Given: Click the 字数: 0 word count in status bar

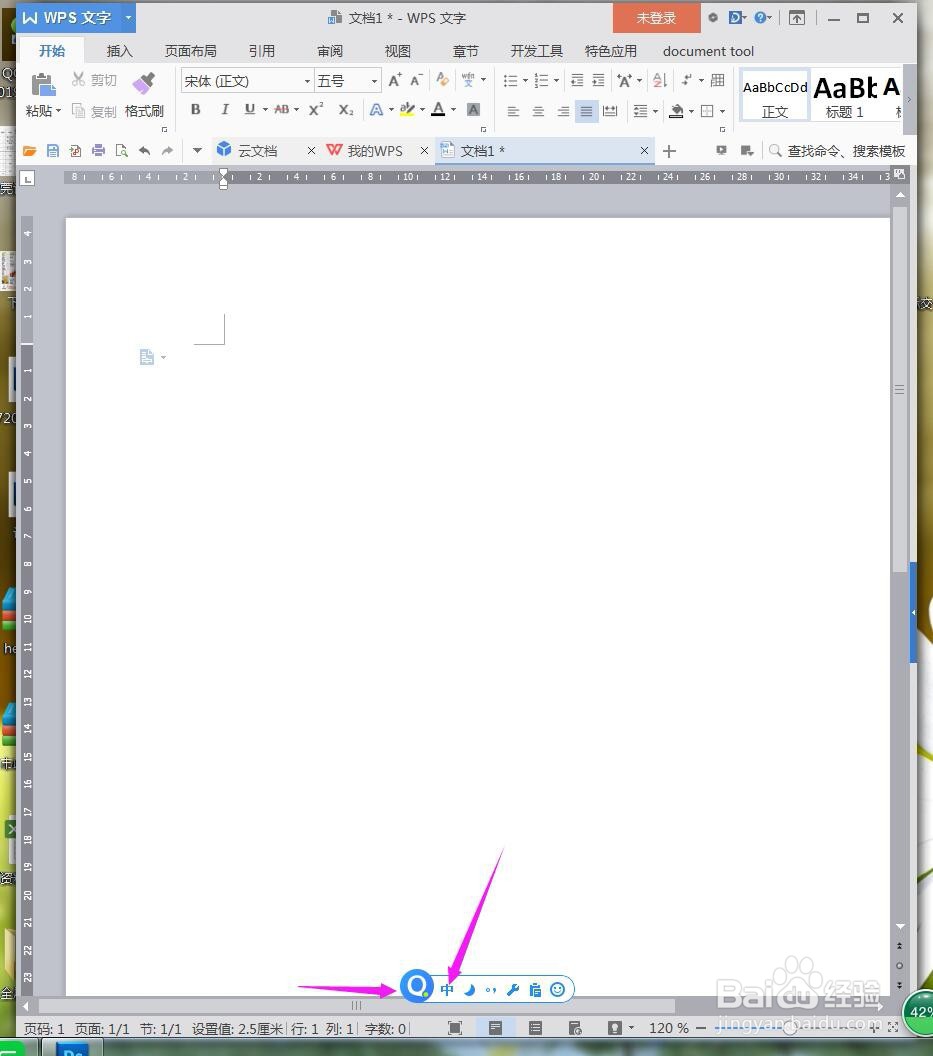Looking at the screenshot, I should [385, 1028].
